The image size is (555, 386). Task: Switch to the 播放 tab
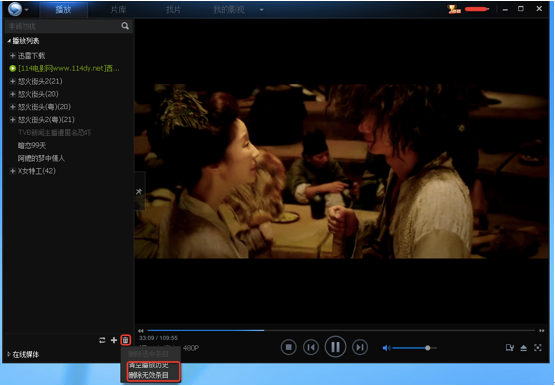[x=63, y=10]
